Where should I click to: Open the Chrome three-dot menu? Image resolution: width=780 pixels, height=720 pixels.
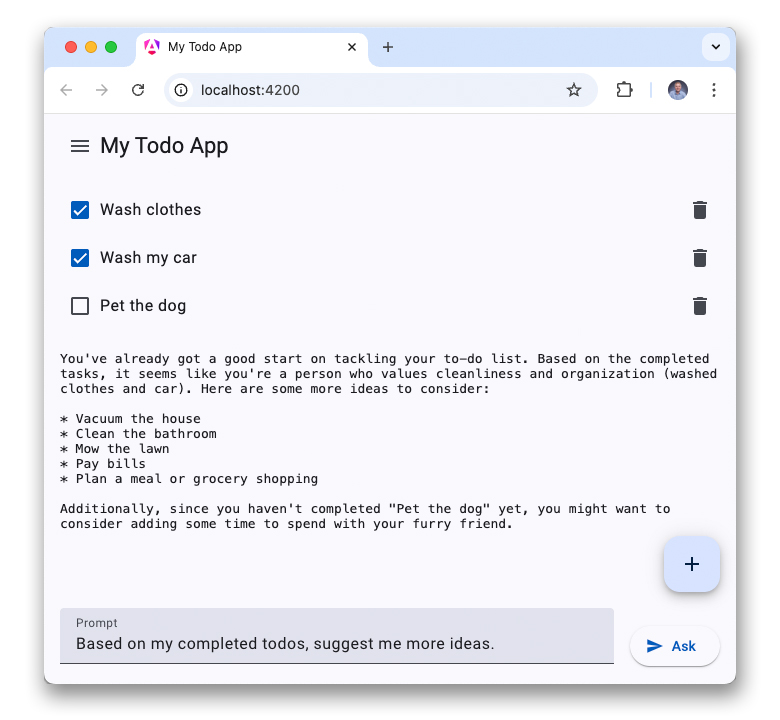pos(714,90)
